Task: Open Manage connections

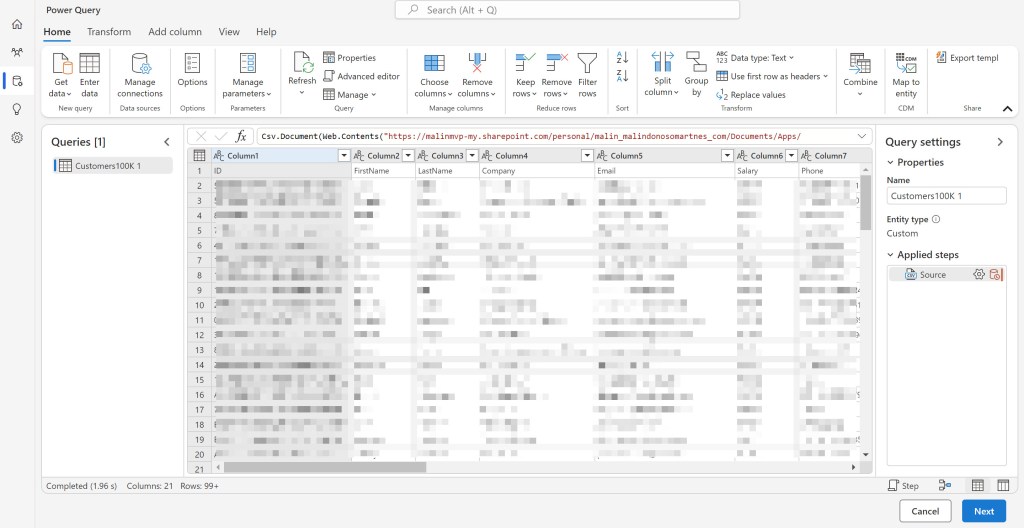Action: (x=140, y=64)
